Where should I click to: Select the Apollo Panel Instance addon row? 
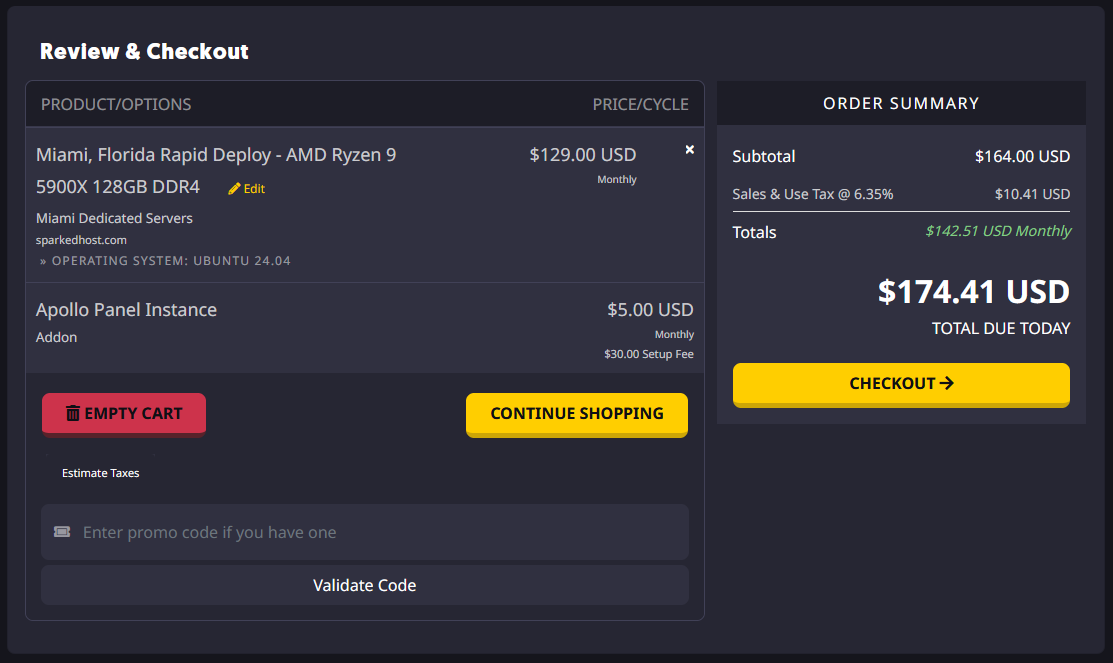126,310
